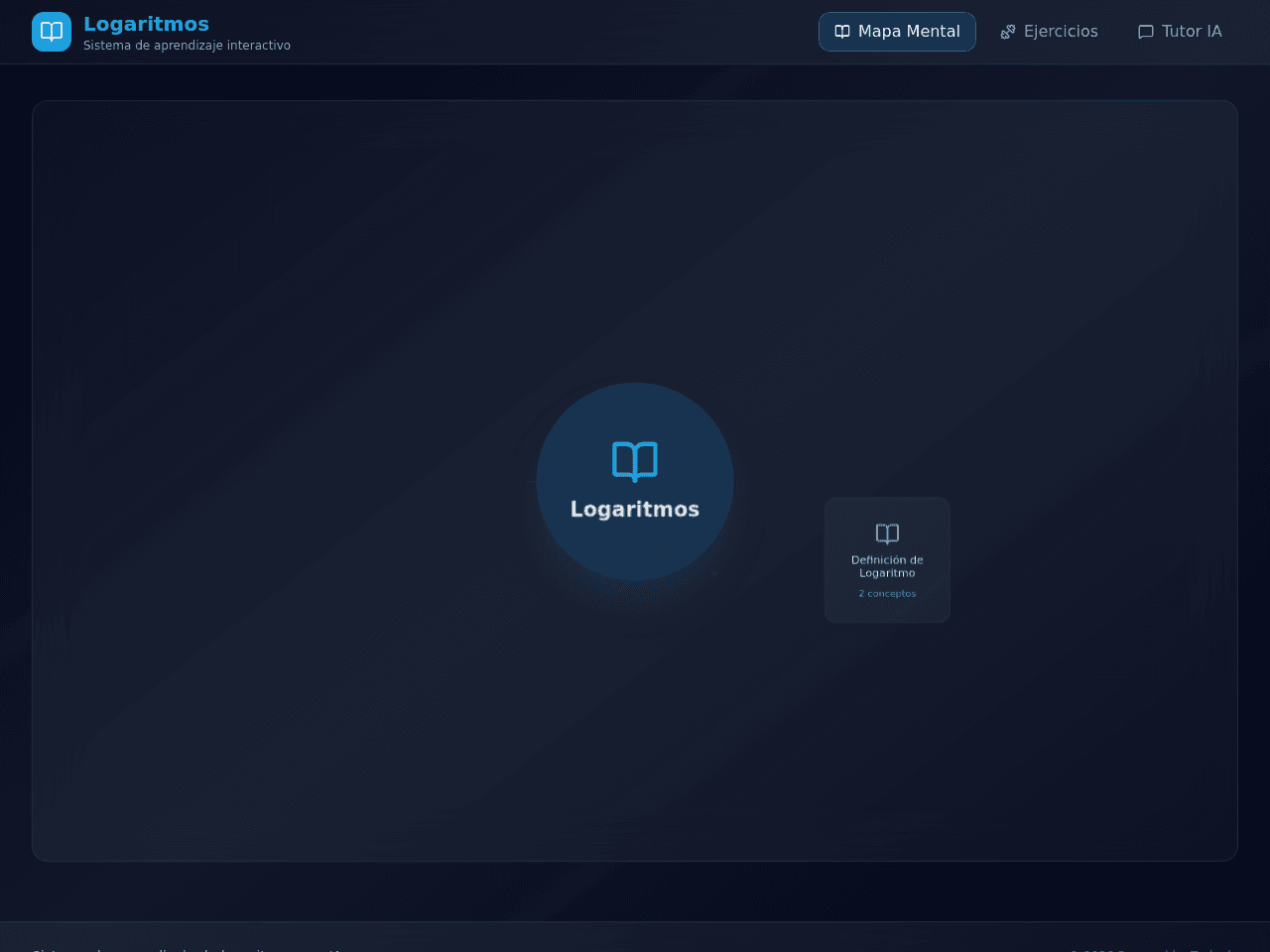Click the "Sistema de aprendizaje interactivo" subtitle
Screen dimensions: 1270x952
point(187,46)
